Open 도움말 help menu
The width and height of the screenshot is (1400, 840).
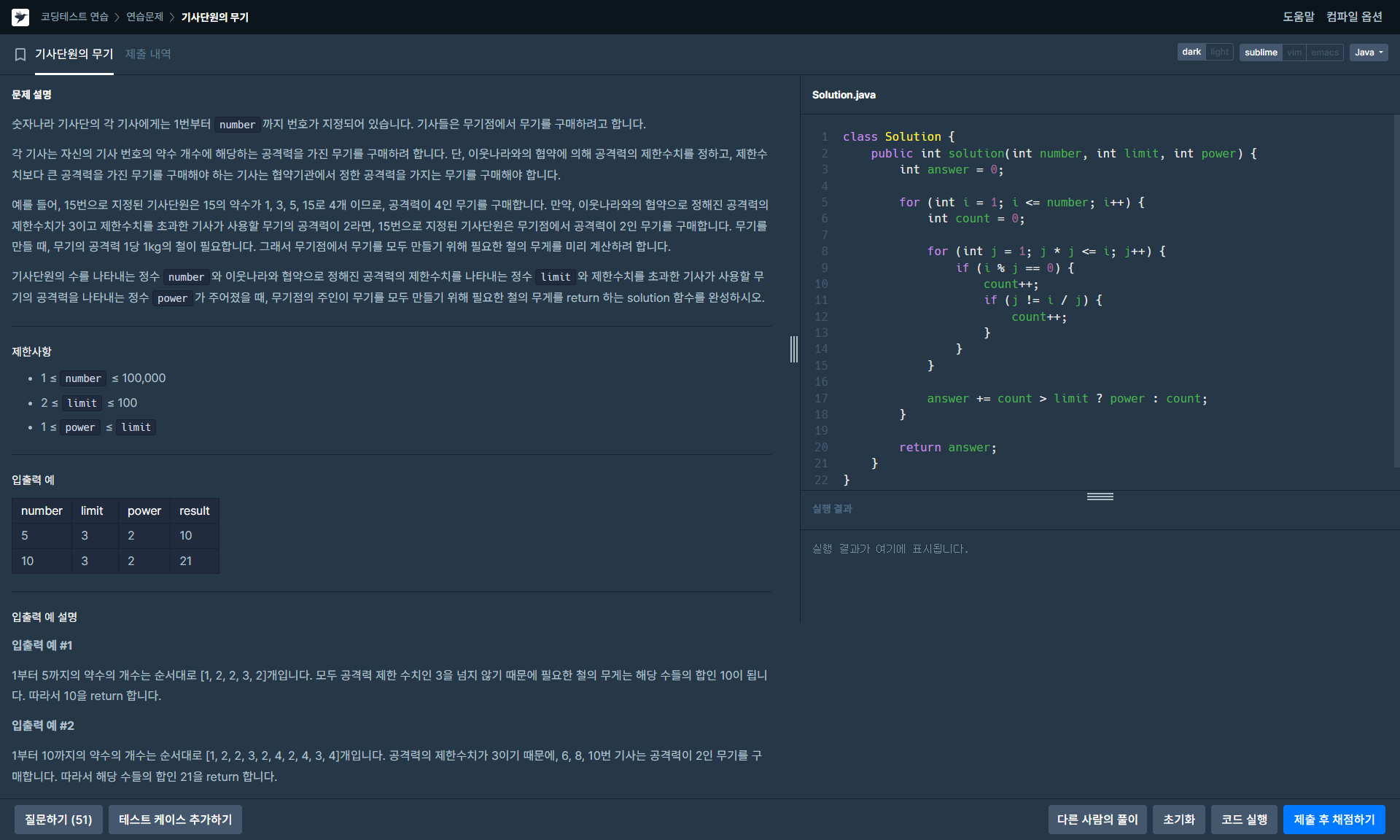pos(1298,17)
